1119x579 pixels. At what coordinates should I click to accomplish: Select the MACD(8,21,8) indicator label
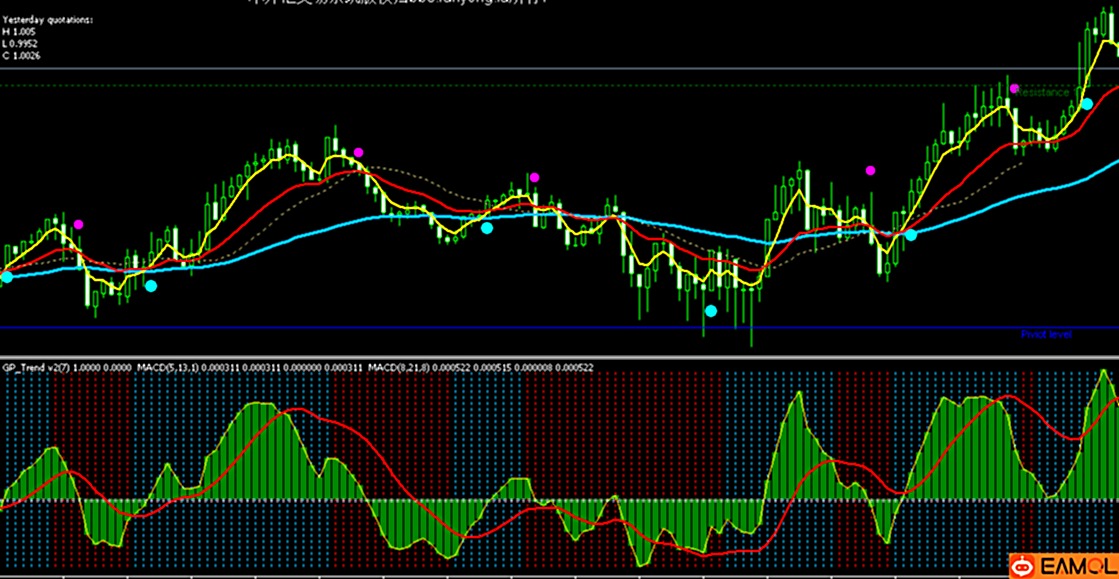[400, 368]
